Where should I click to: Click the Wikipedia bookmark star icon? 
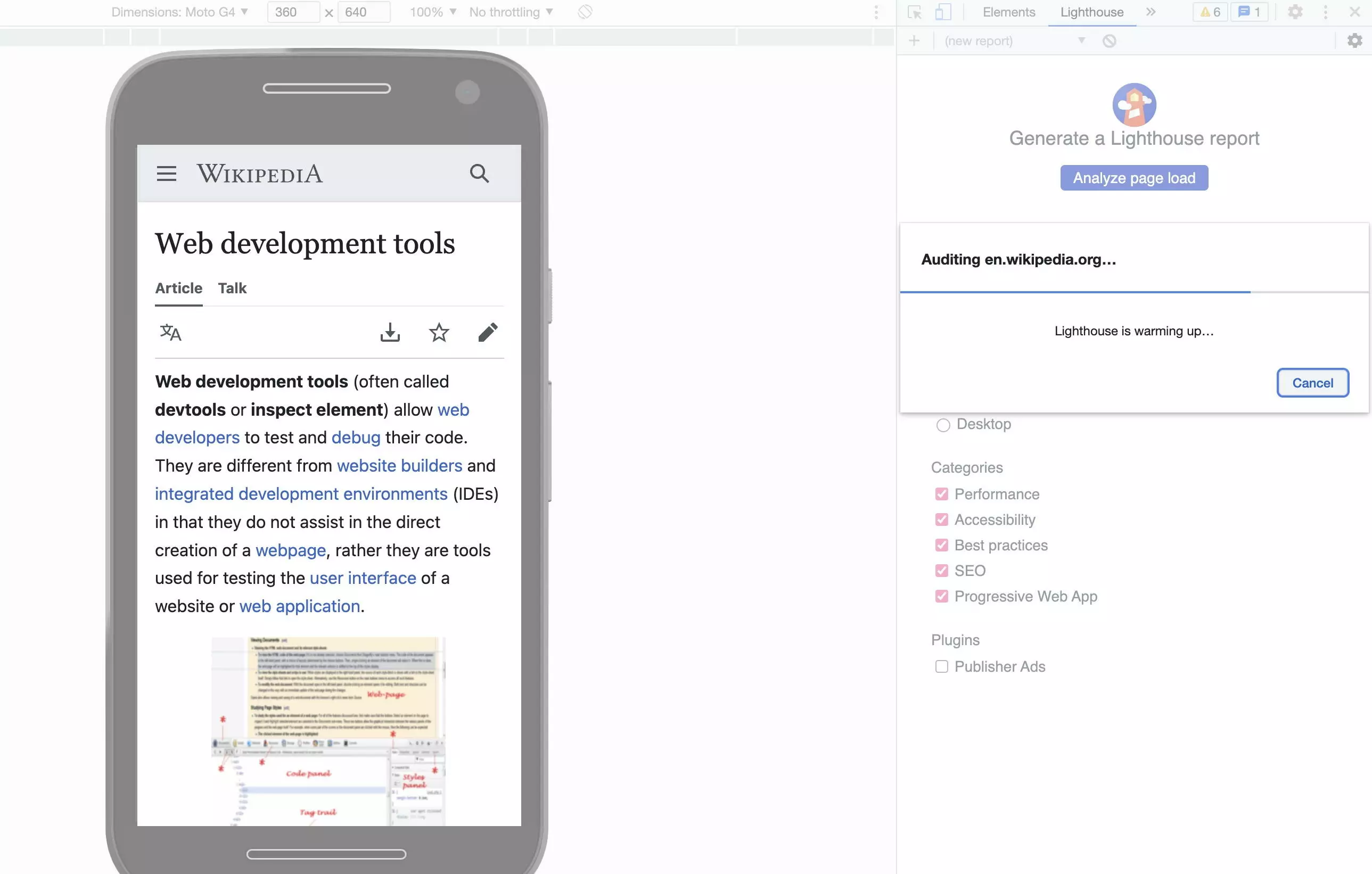tap(438, 332)
